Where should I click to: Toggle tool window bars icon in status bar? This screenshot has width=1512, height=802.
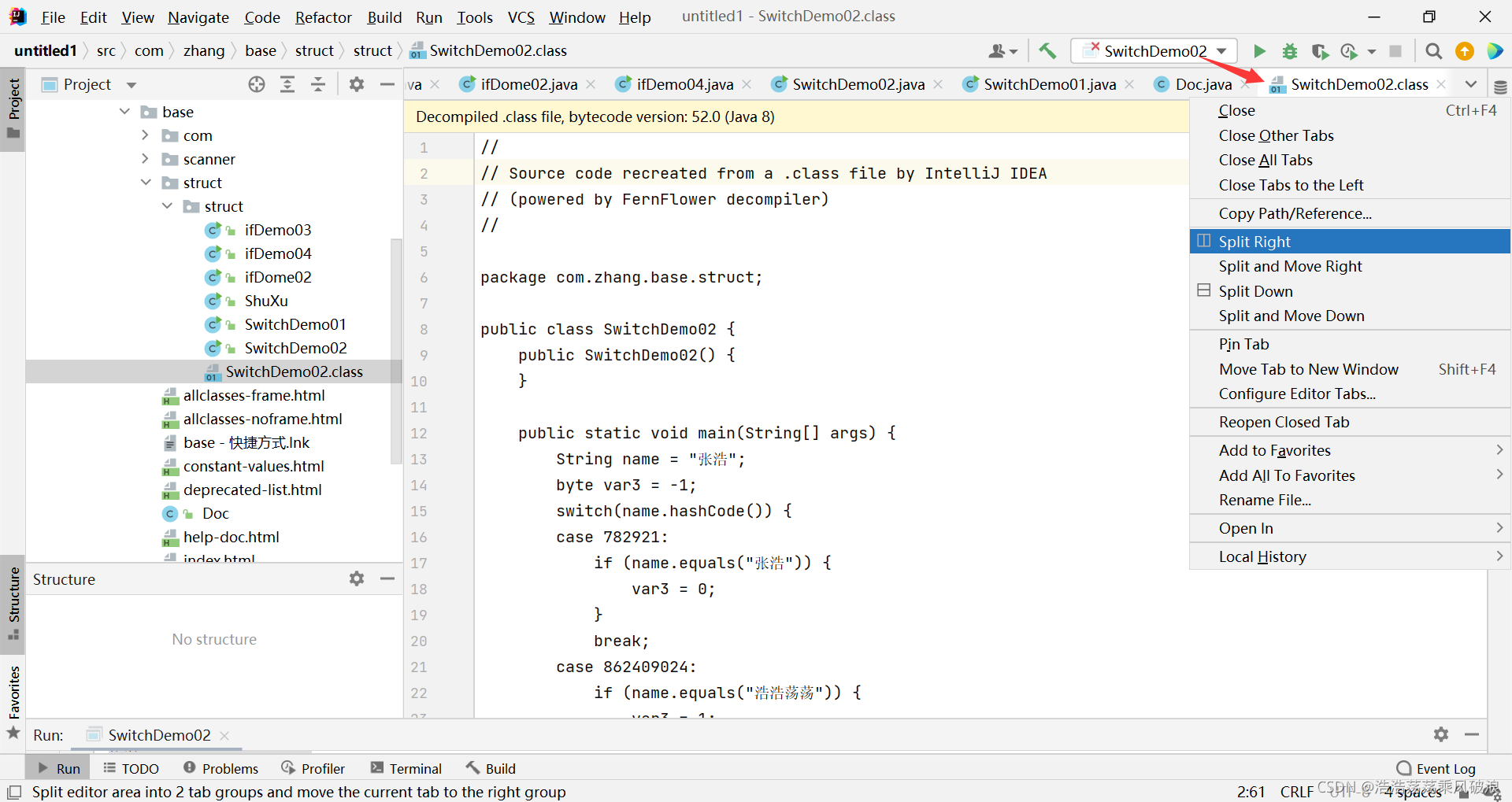point(13,792)
